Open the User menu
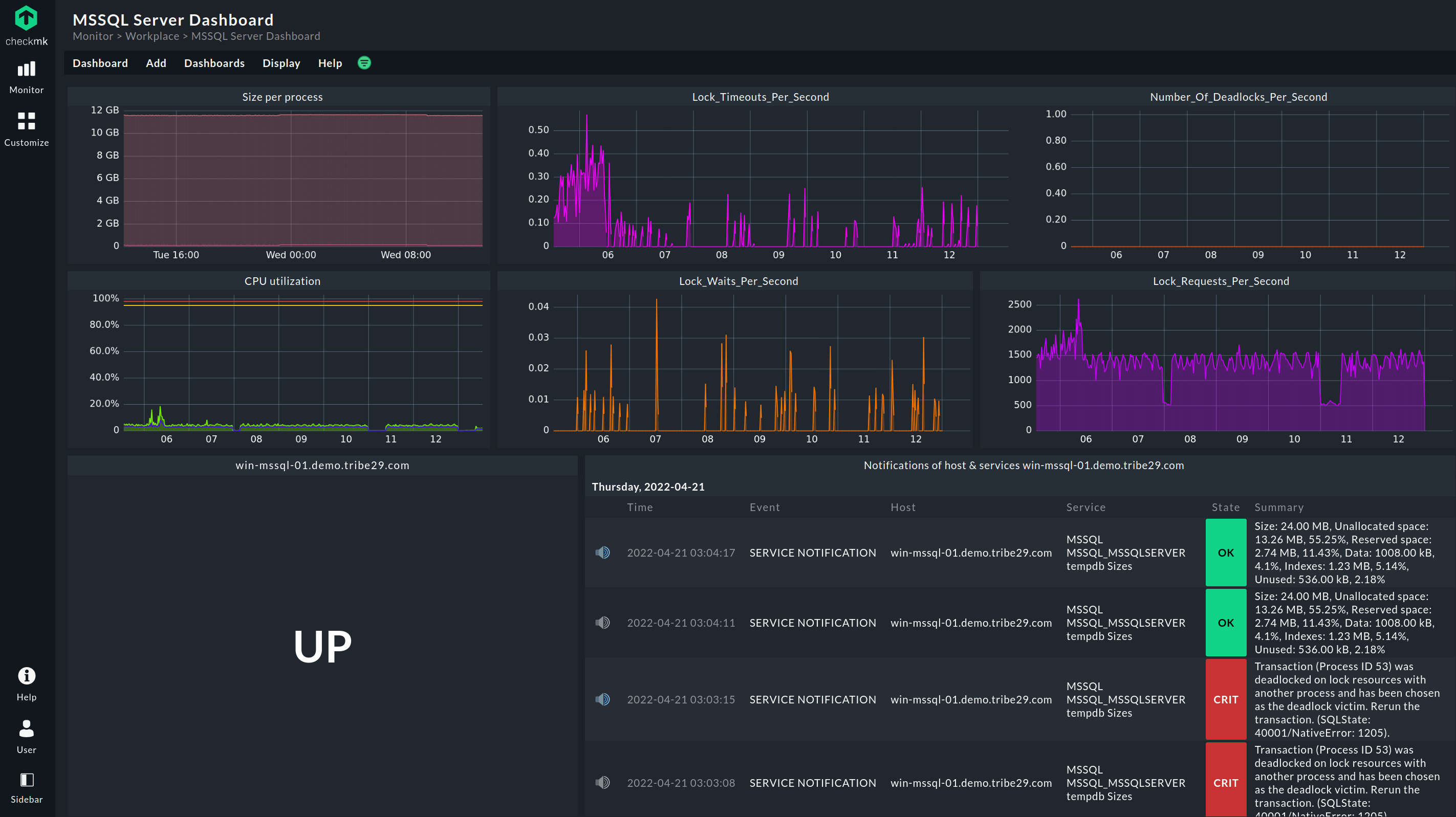 click(26, 737)
